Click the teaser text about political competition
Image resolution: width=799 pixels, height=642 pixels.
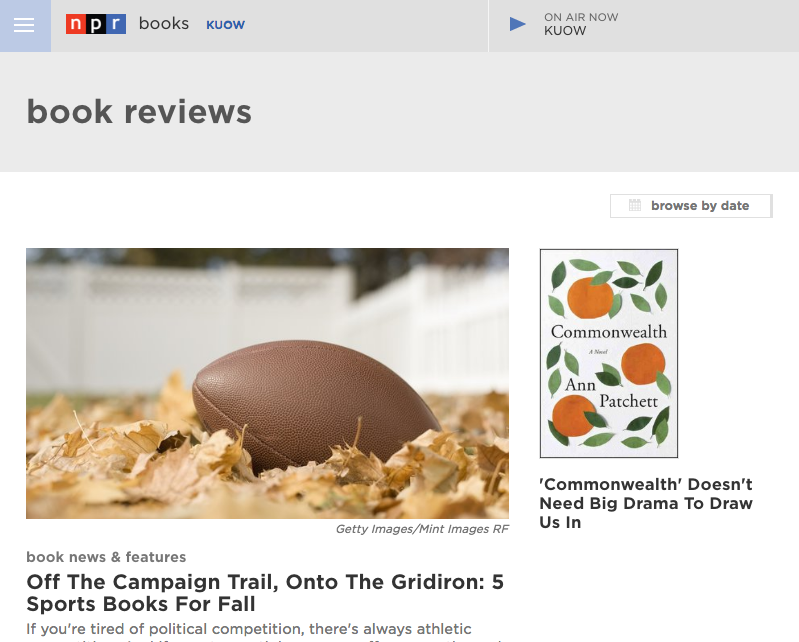click(249, 629)
